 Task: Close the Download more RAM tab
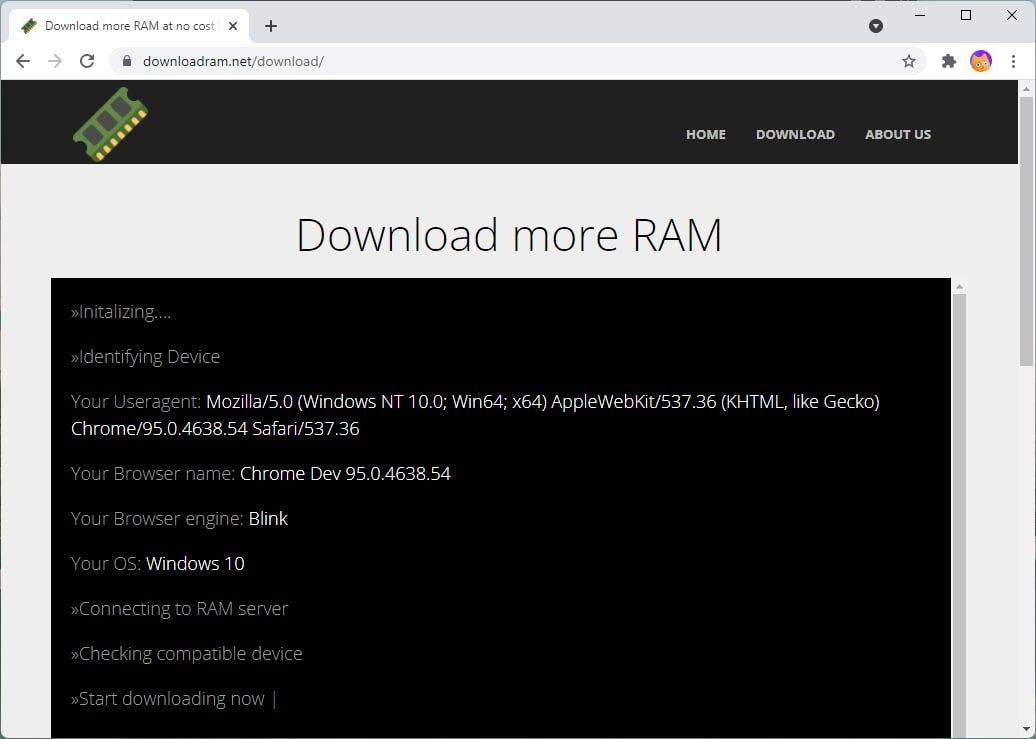(x=233, y=26)
